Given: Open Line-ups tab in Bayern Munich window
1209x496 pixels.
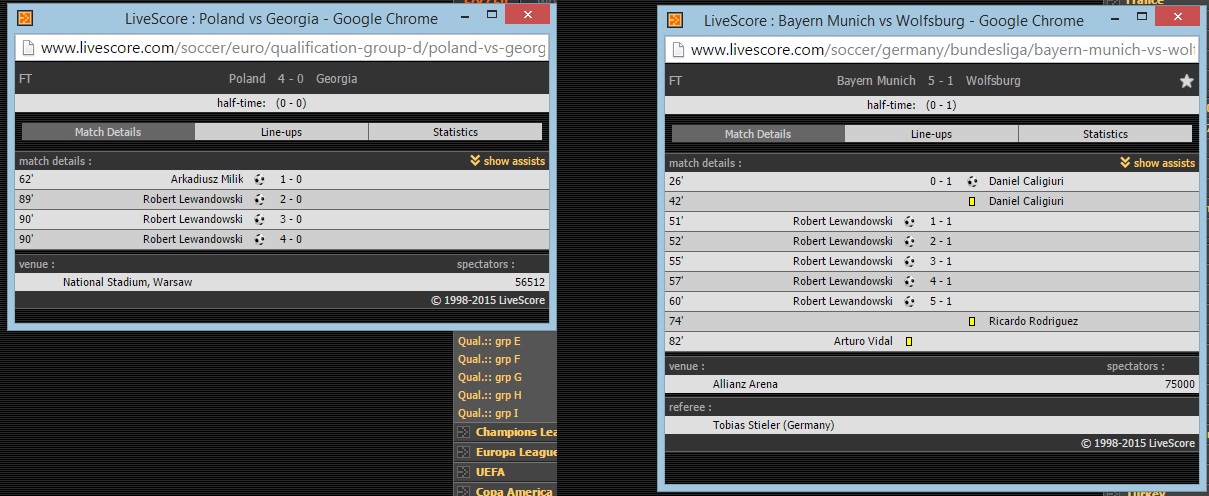Looking at the screenshot, I should coord(932,134).
